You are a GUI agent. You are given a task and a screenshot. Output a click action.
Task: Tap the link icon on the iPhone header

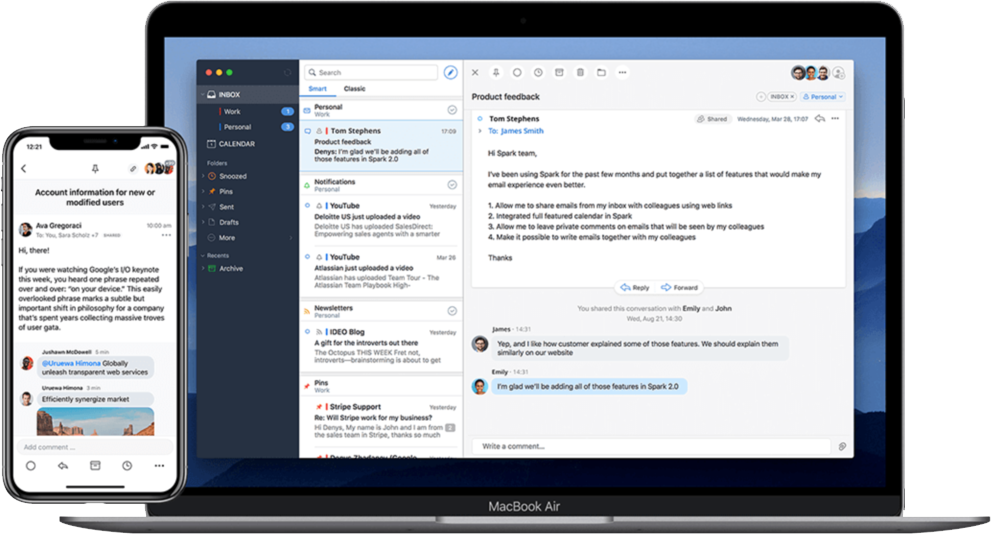pyautogui.click(x=133, y=169)
